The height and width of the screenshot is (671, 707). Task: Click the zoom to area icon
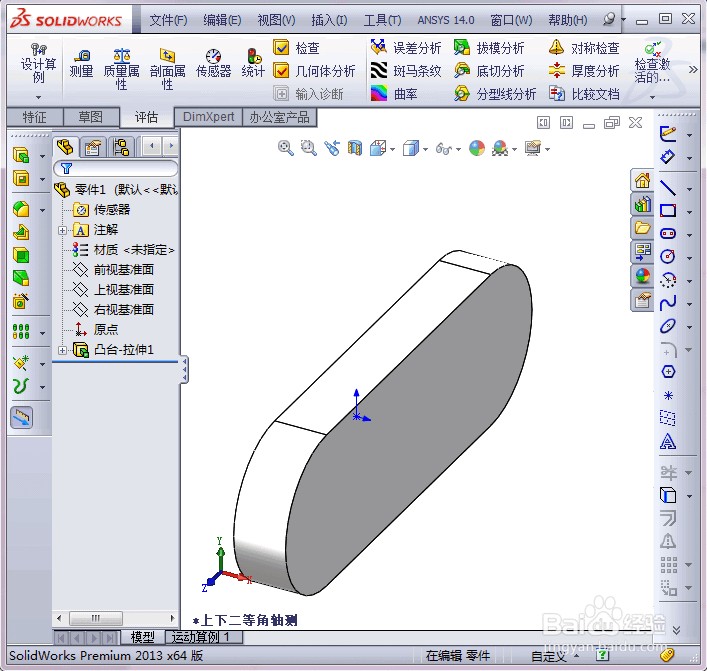[308, 148]
